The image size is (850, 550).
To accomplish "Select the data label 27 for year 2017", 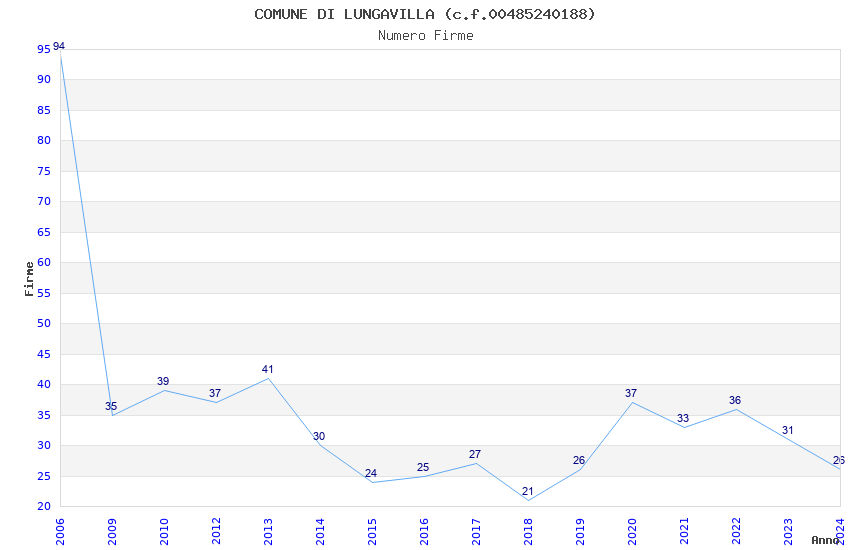I will pyautogui.click(x=475, y=454).
